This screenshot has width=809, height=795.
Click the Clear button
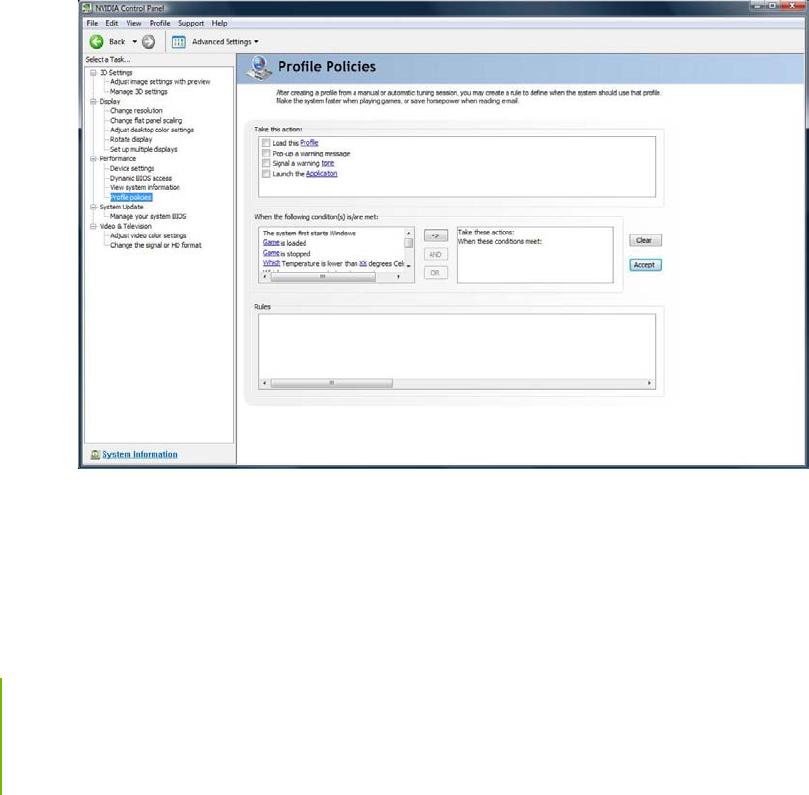click(x=645, y=240)
